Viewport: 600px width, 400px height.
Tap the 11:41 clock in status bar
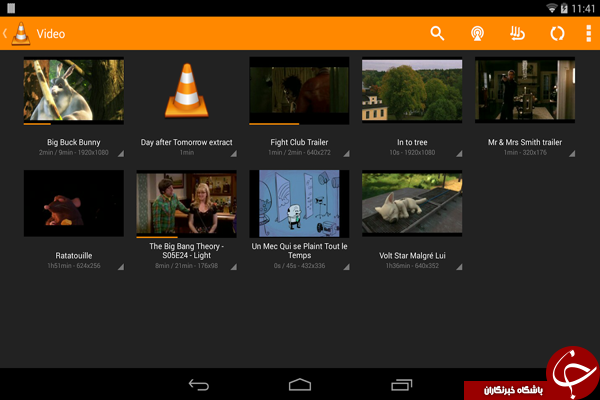click(x=583, y=8)
